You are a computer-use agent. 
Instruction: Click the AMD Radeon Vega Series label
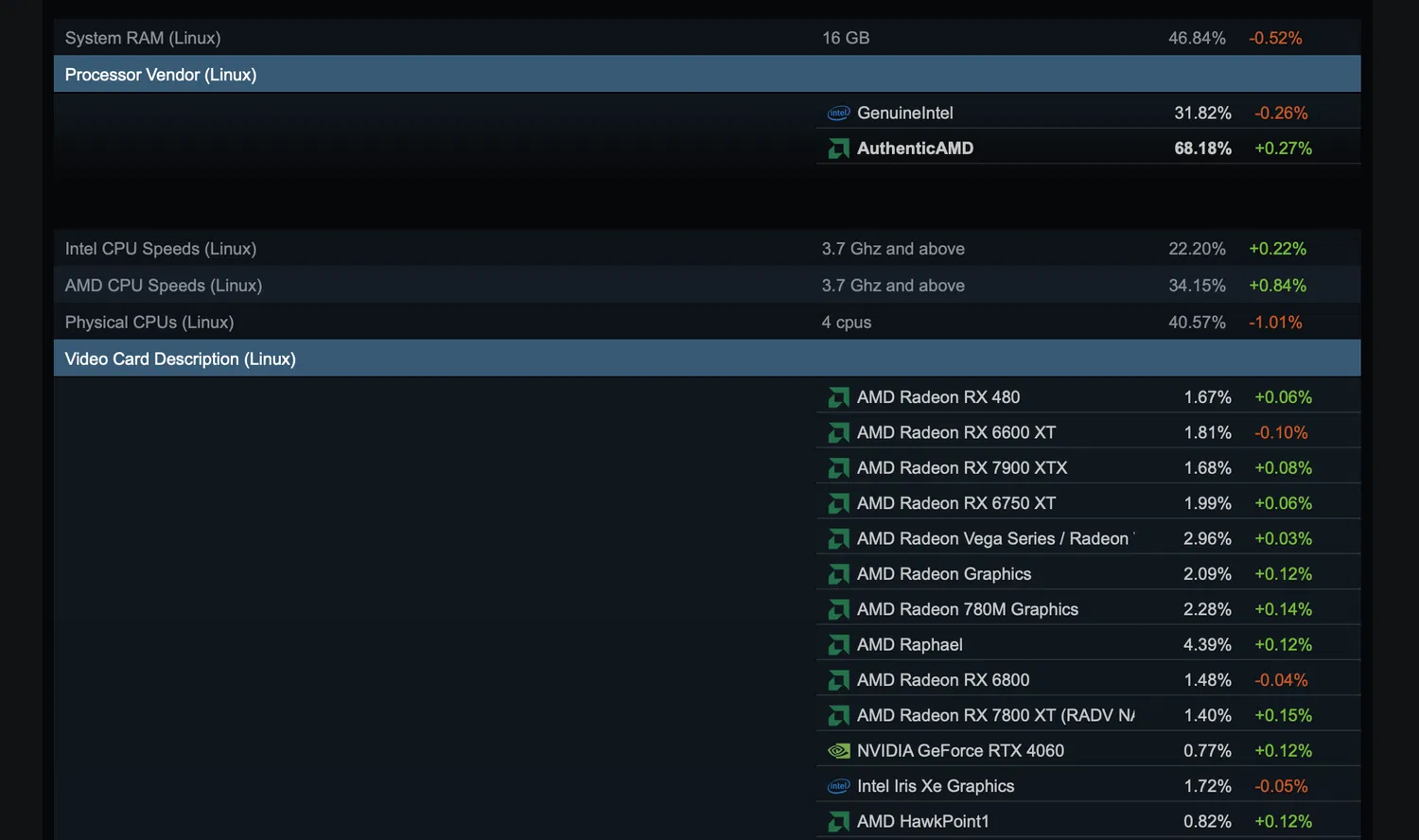pyautogui.click(x=996, y=539)
